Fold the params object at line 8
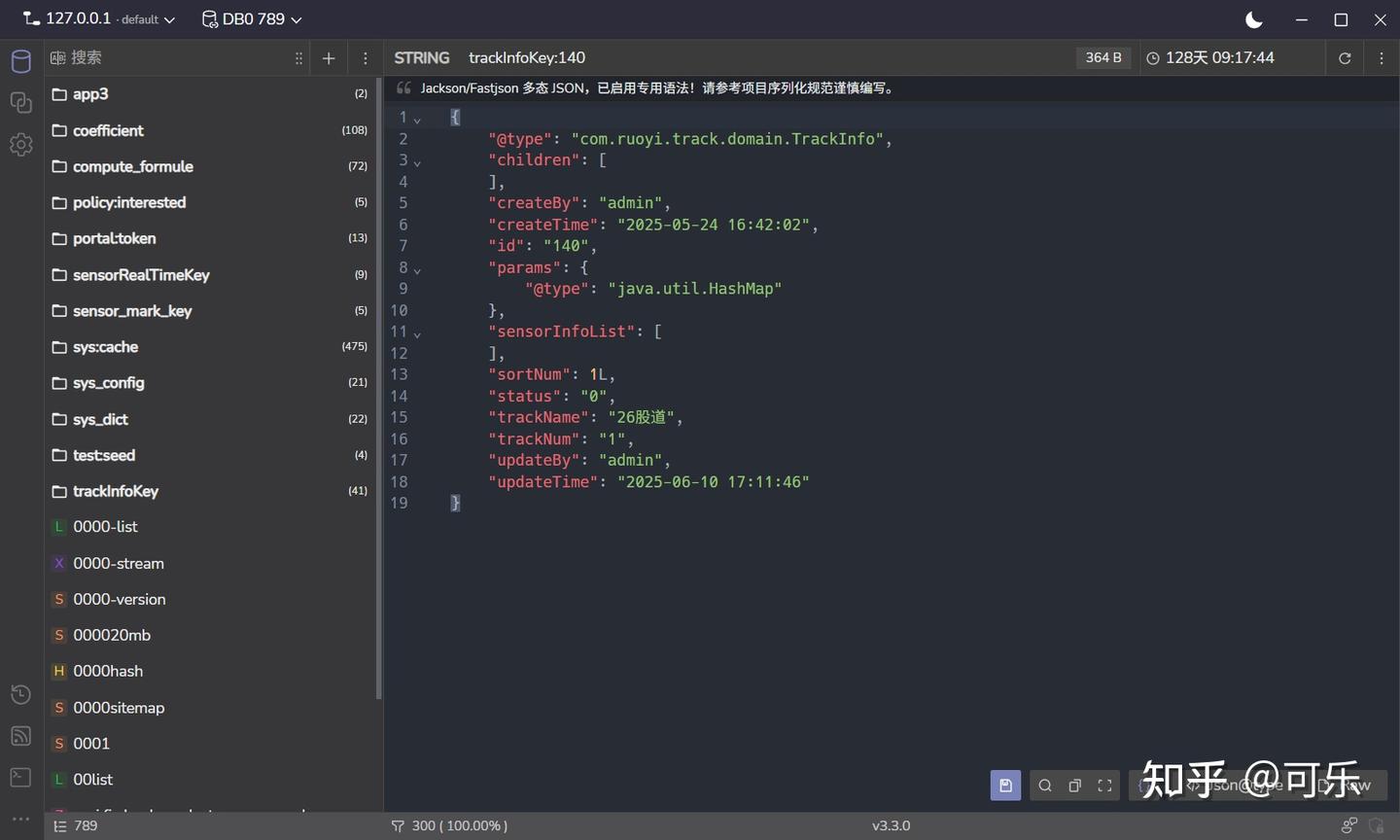The height and width of the screenshot is (840, 1400). (417, 269)
